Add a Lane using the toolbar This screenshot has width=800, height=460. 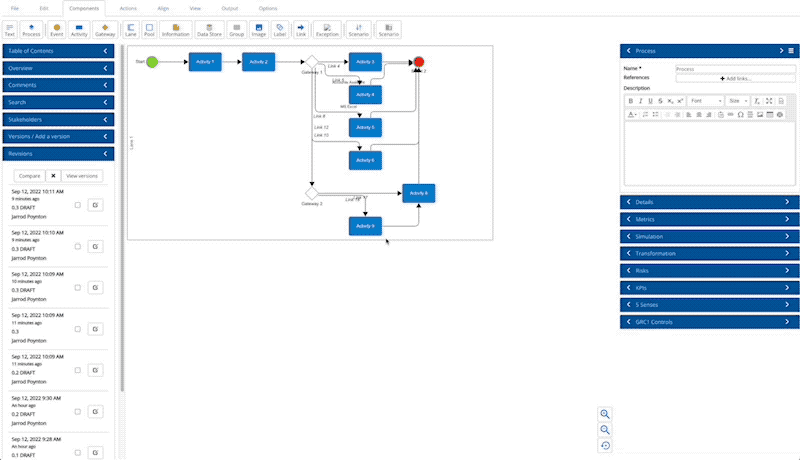point(131,30)
